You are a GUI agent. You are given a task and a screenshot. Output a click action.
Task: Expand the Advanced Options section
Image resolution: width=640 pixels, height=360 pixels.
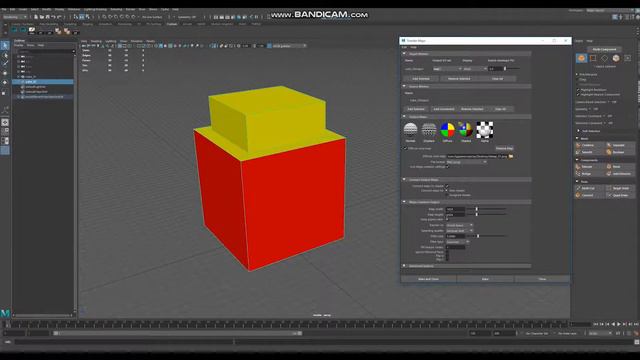(x=404, y=266)
